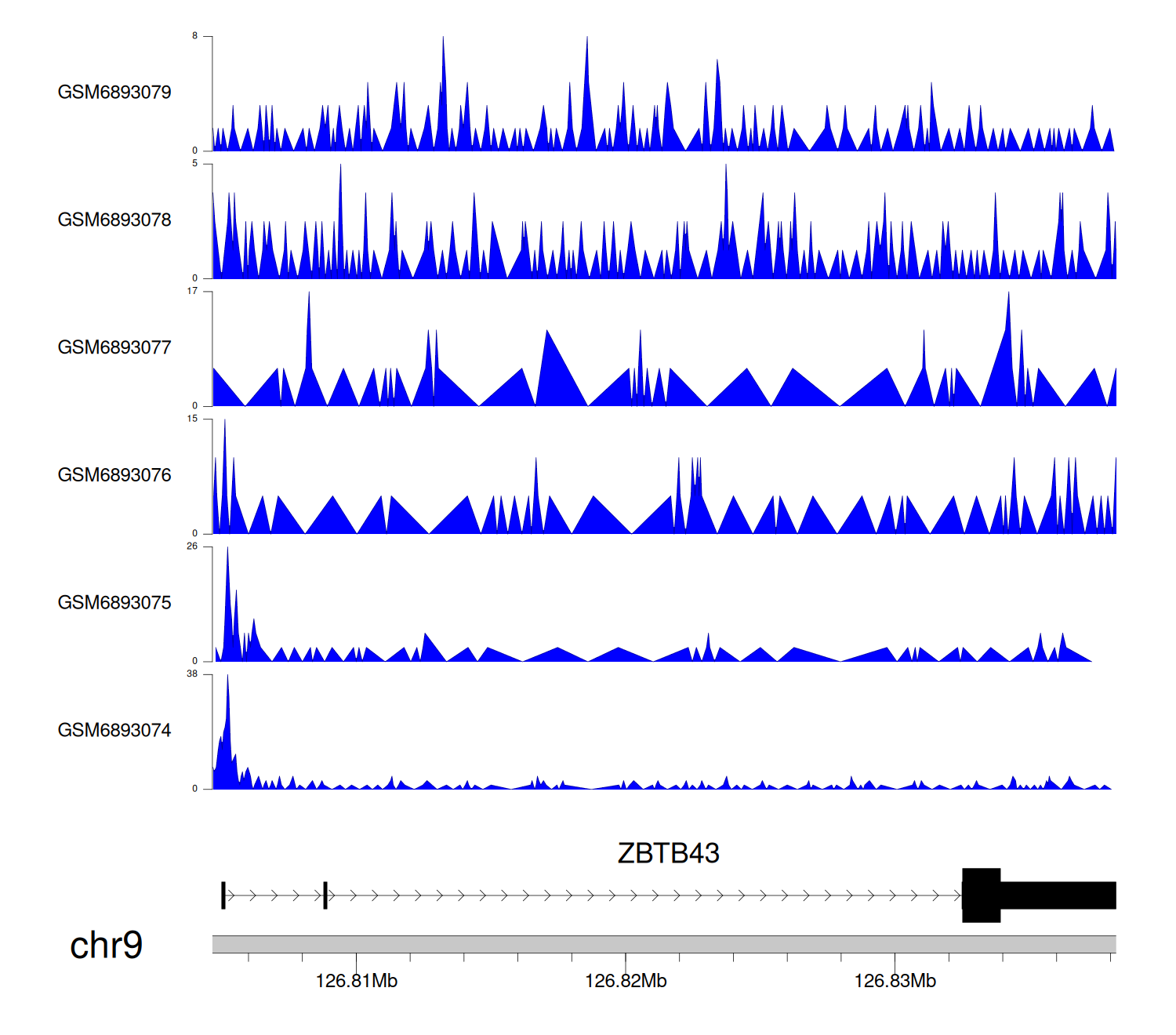Select the first exon of ZBTB43
This screenshot has height=1035, width=1176.
point(223,895)
